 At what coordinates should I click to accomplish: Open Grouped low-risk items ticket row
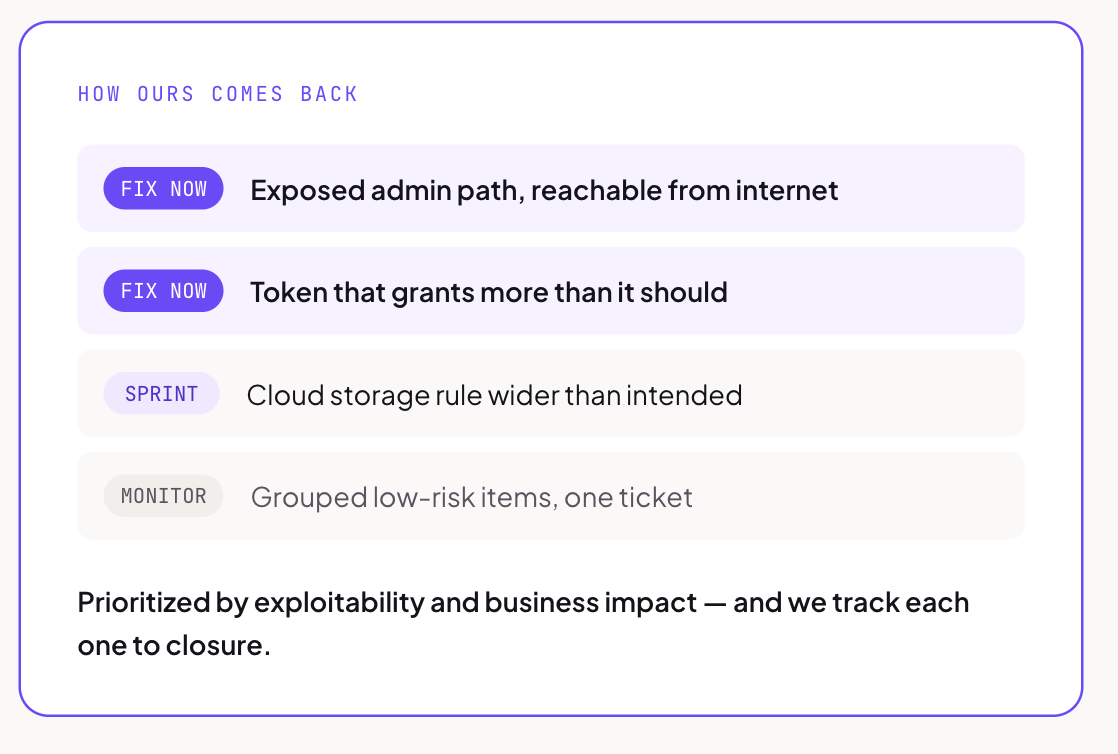550,496
